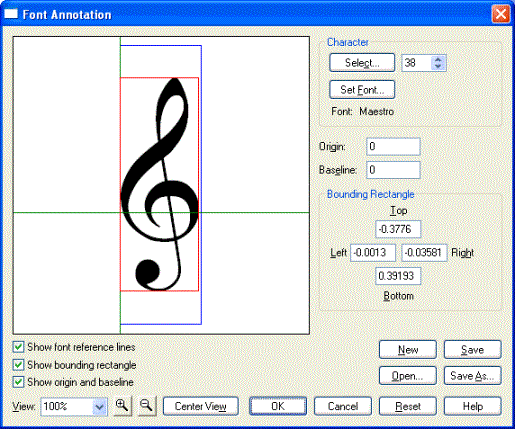Click into the Origin input field
The image size is (515, 429).
pyautogui.click(x=393, y=146)
